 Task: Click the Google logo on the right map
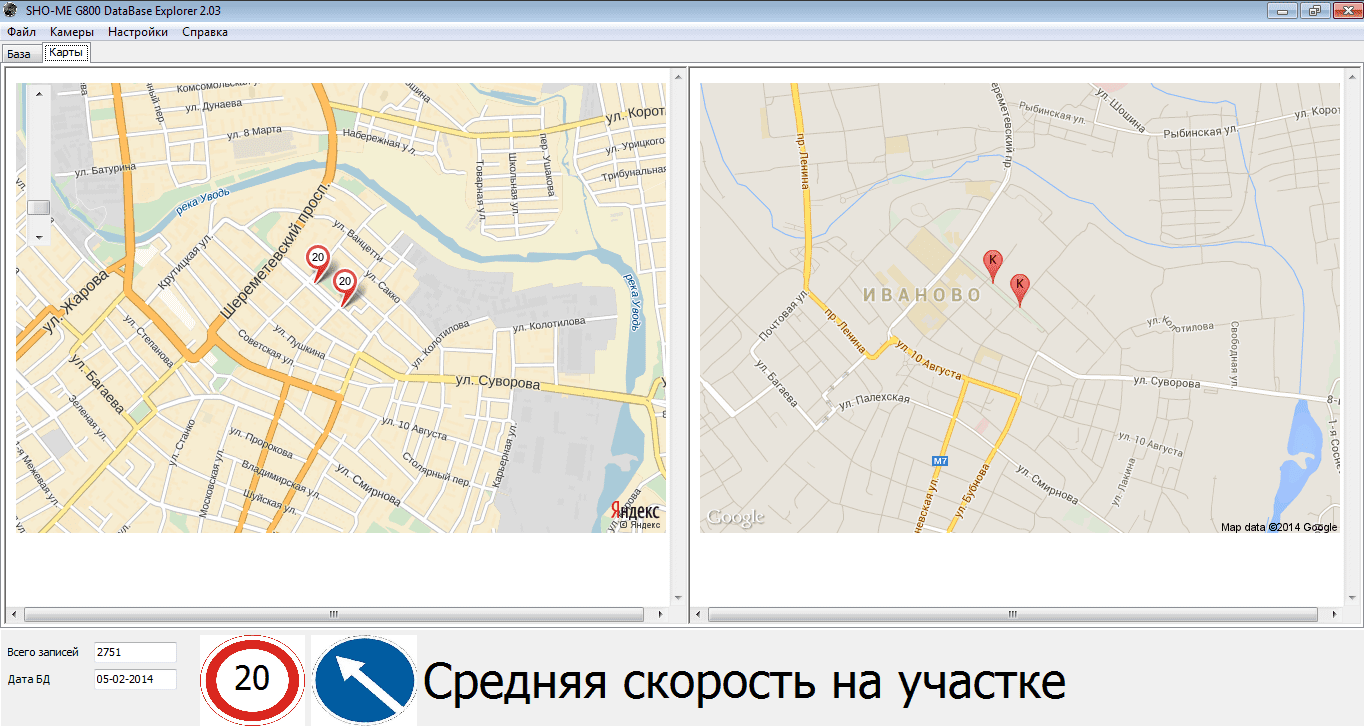click(735, 517)
